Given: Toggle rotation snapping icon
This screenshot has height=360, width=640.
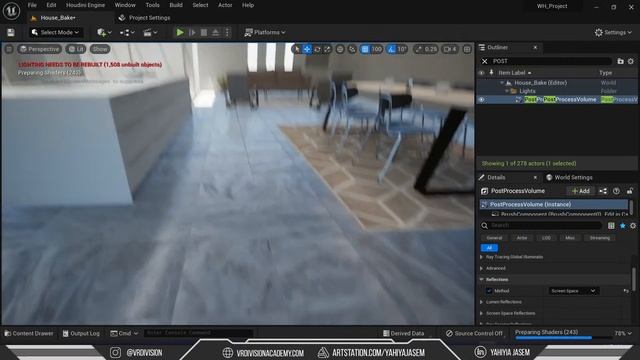Looking at the screenshot, I should click(391, 49).
